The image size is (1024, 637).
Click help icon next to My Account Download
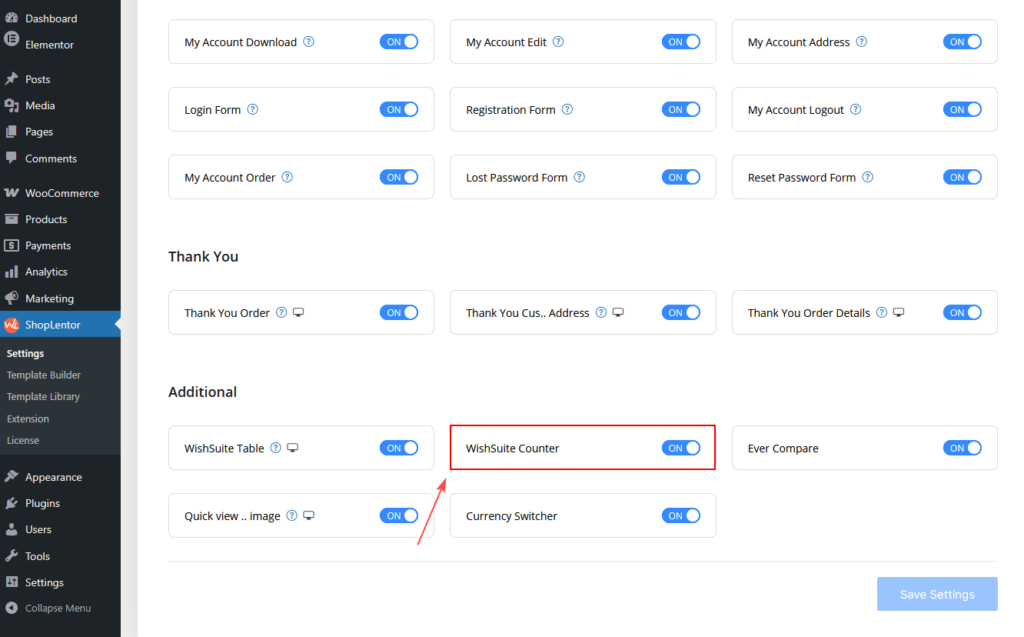(309, 42)
